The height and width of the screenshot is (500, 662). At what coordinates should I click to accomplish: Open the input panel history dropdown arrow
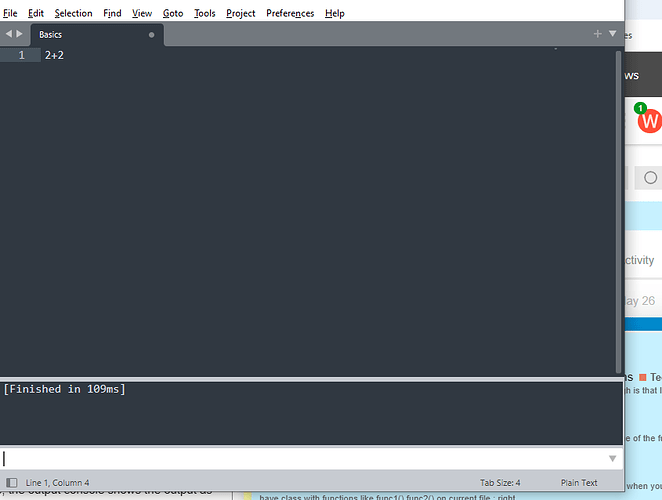pyautogui.click(x=613, y=459)
